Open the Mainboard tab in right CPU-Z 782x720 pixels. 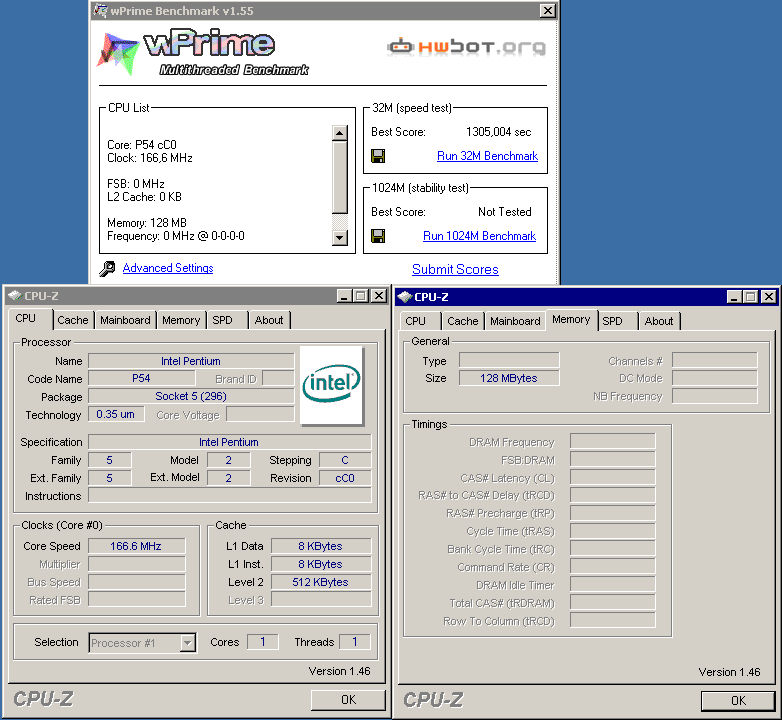click(515, 321)
